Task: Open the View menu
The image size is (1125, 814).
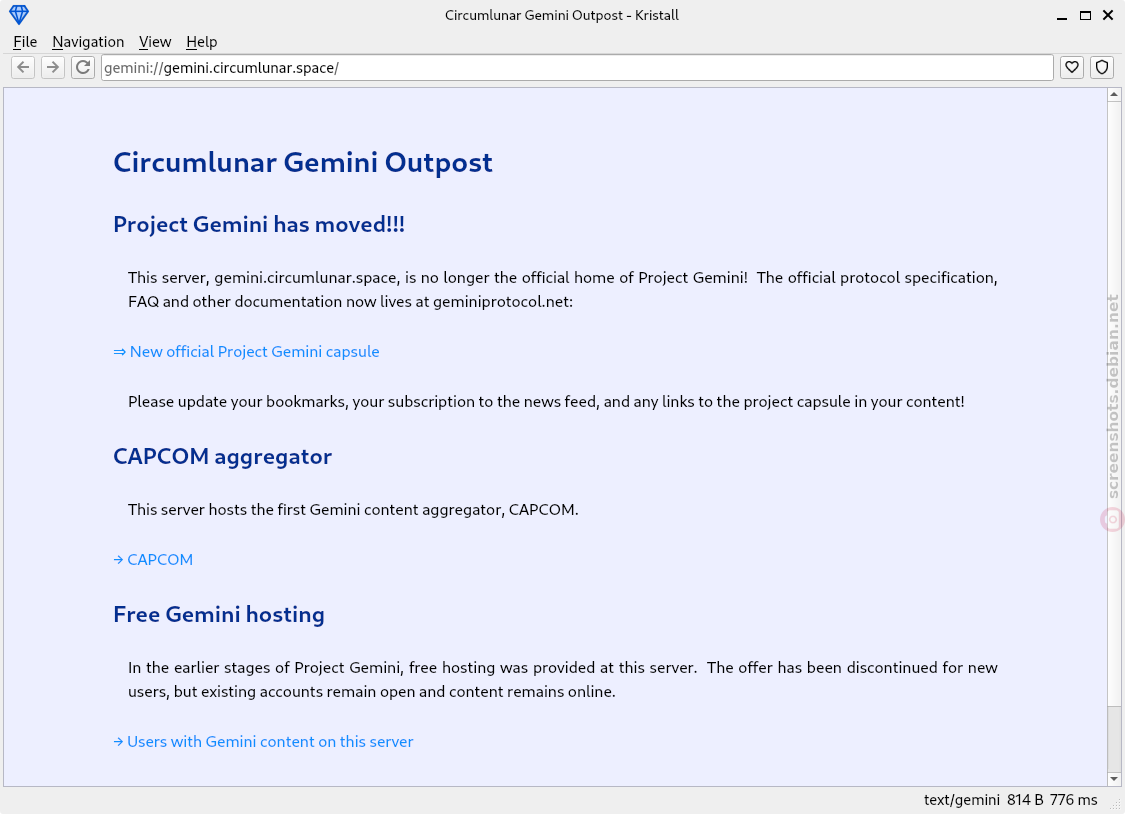Action: [155, 42]
